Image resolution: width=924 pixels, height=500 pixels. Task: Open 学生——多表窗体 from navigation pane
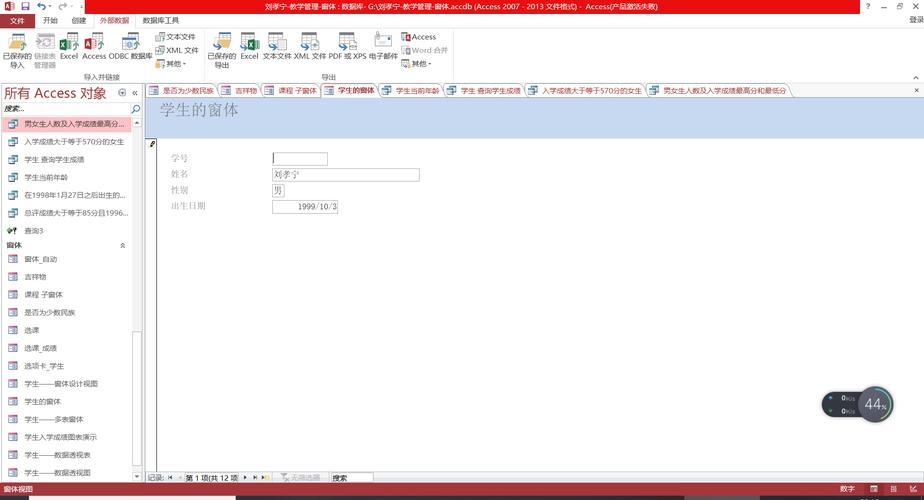54,419
